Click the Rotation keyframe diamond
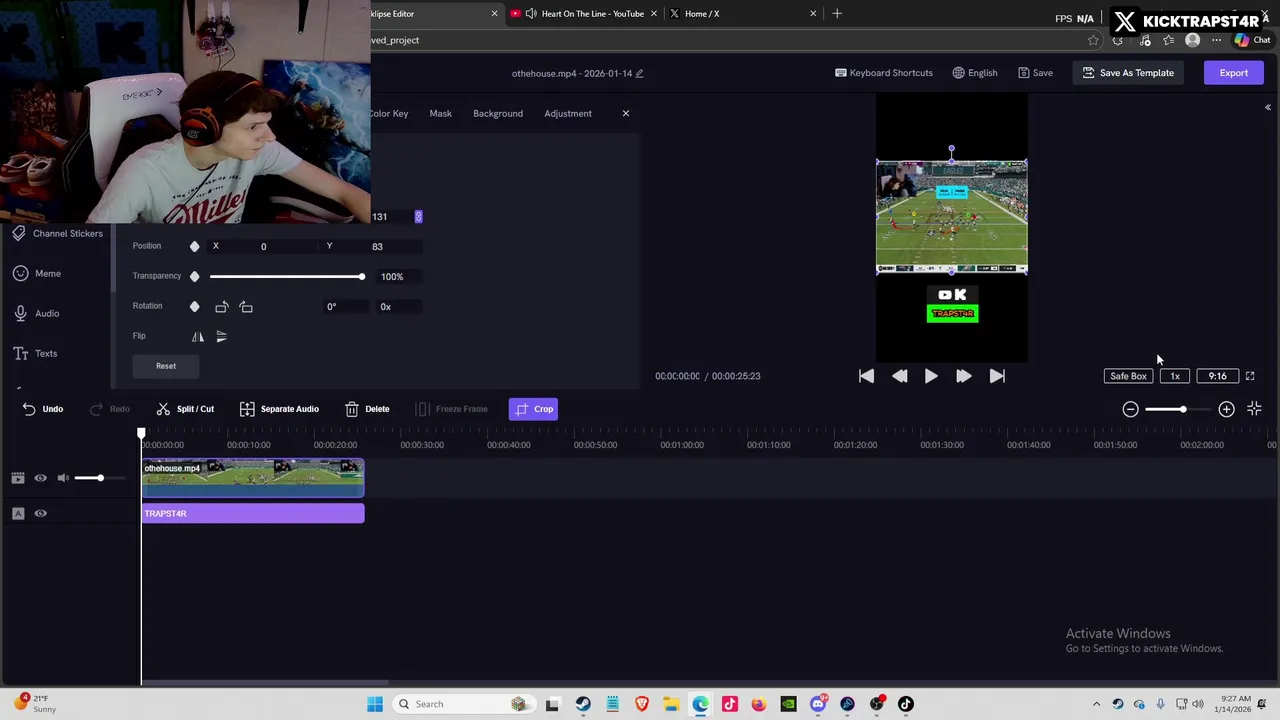 pos(194,306)
